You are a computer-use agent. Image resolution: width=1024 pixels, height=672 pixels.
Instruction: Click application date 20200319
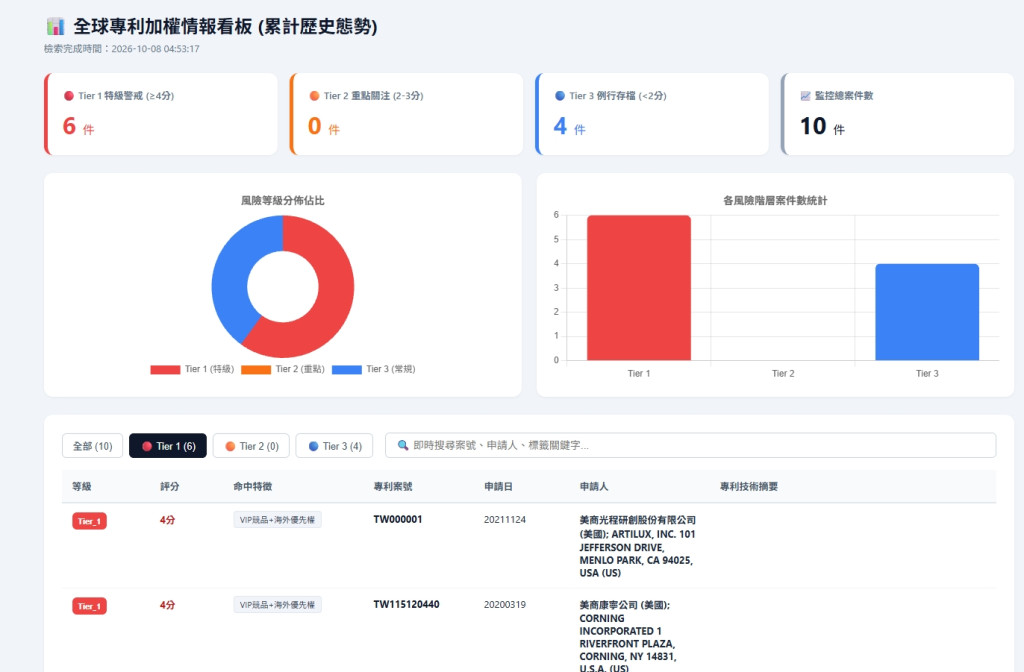505,605
